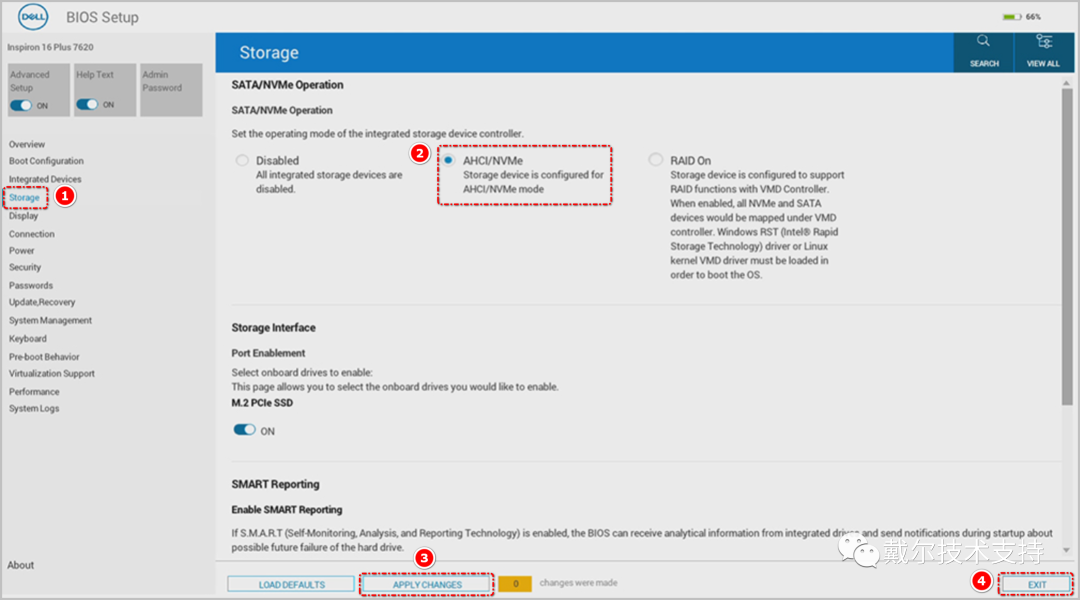Open Pre-boot Behavior section

click(44, 357)
